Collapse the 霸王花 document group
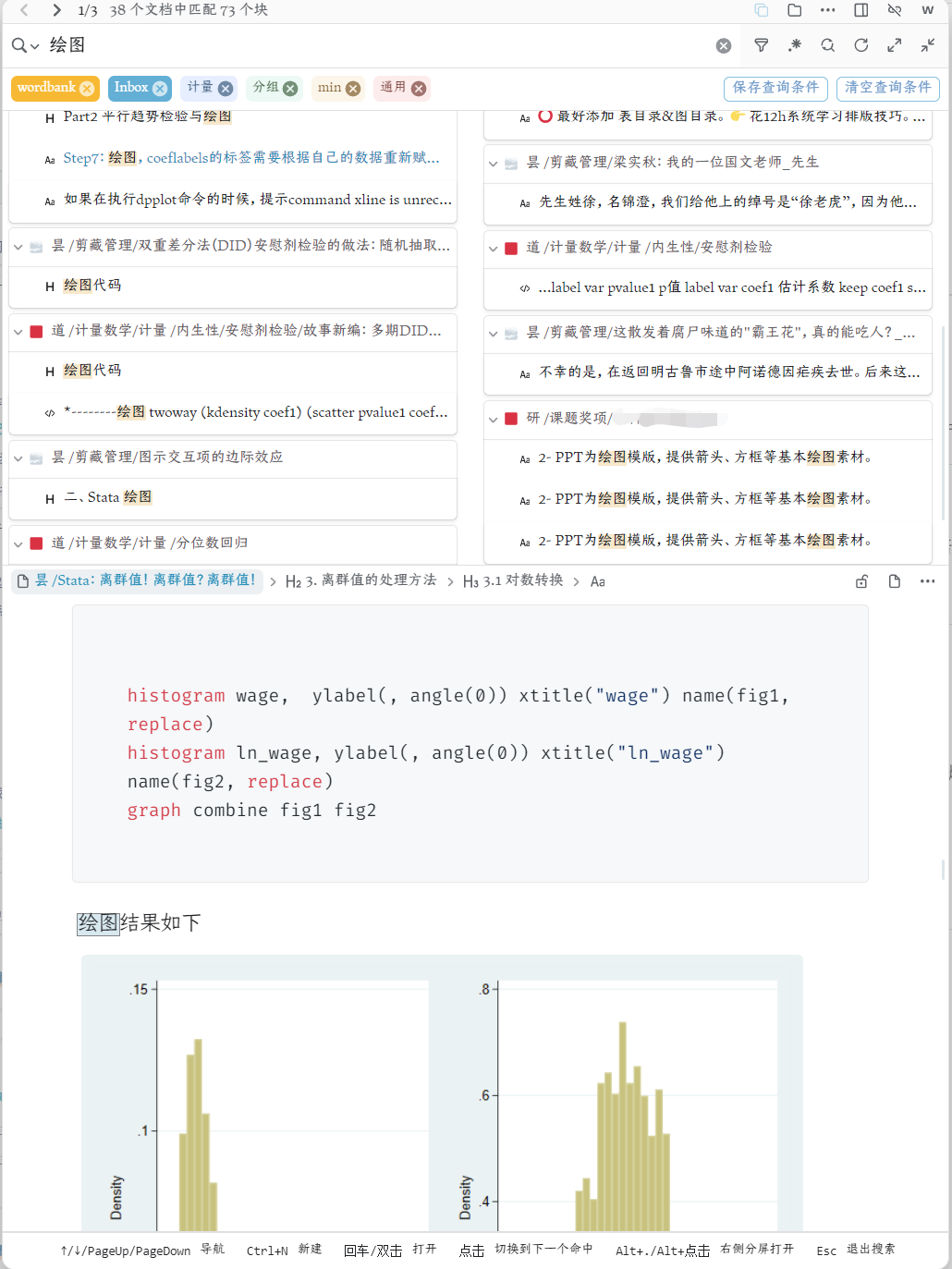The height and width of the screenshot is (1269, 952). tap(493, 334)
